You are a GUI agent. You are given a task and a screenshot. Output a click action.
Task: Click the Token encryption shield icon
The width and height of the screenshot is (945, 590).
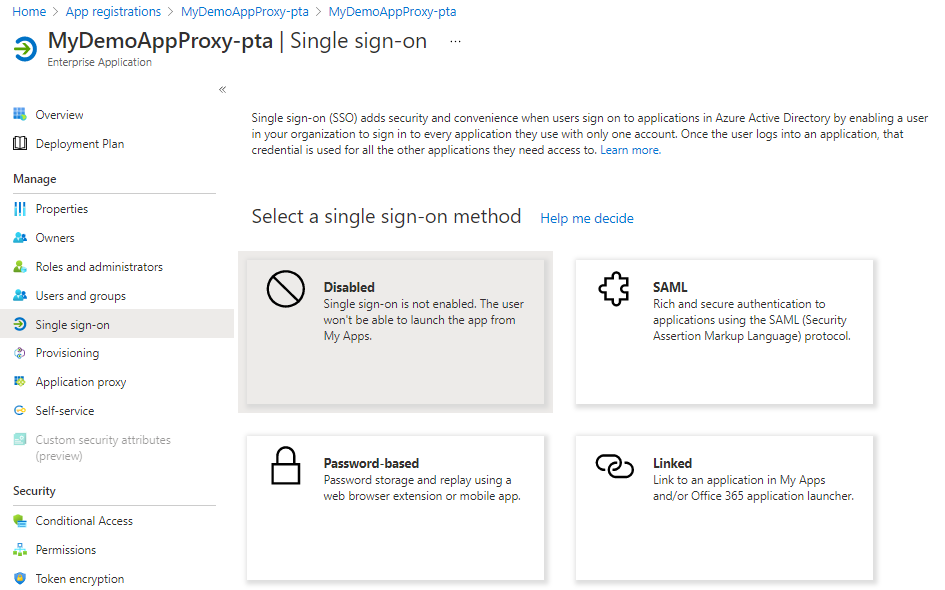[x=19, y=579]
